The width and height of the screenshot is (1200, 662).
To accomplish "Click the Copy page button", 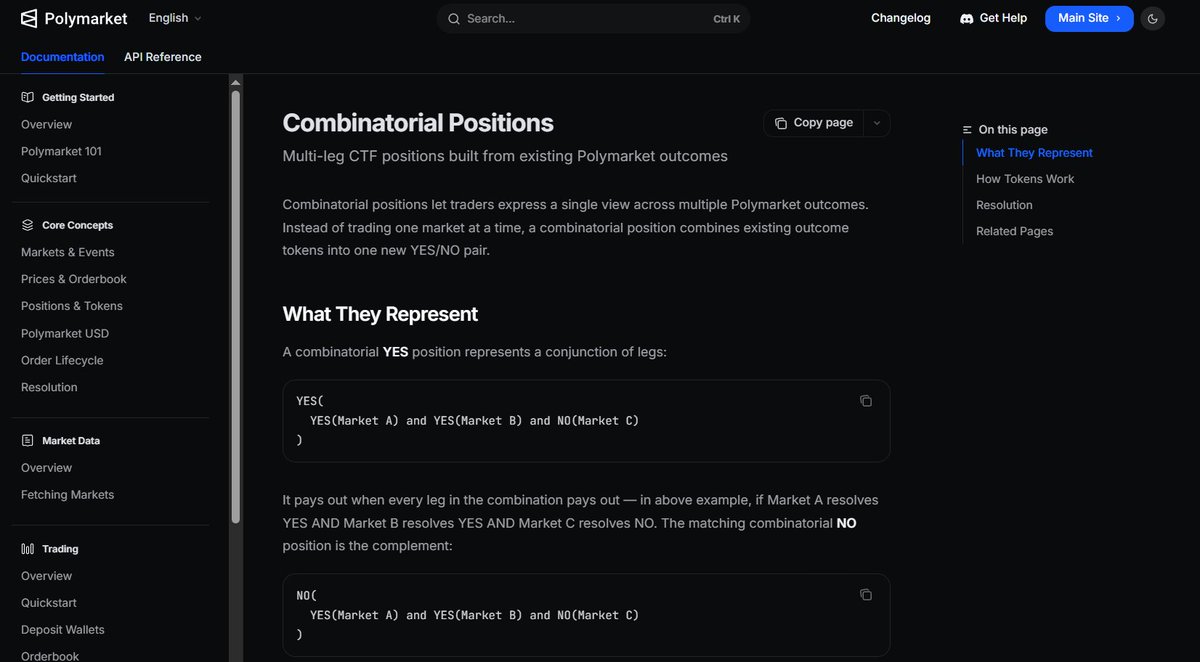I will (814, 123).
